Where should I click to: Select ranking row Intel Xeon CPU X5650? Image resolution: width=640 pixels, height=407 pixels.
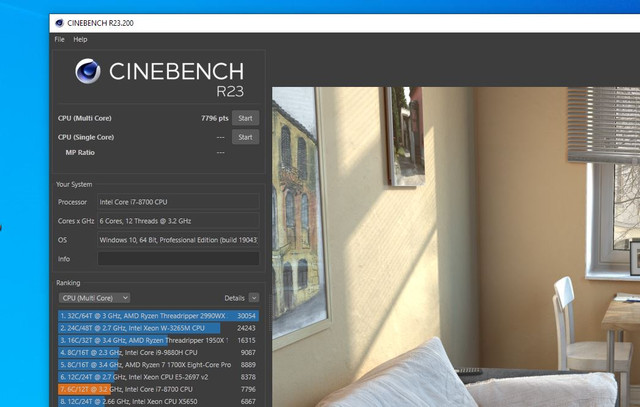point(158,402)
